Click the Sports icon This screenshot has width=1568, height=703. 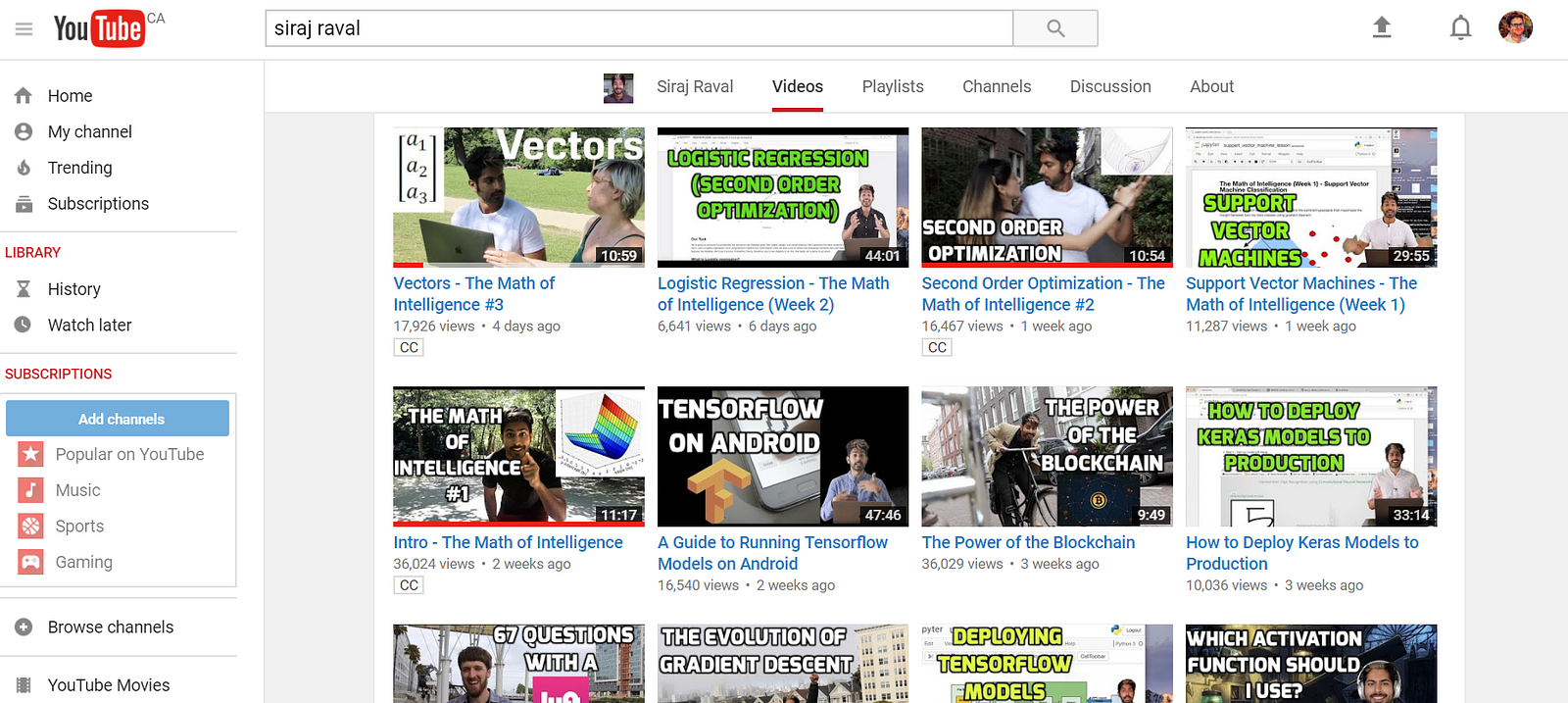tap(31, 527)
